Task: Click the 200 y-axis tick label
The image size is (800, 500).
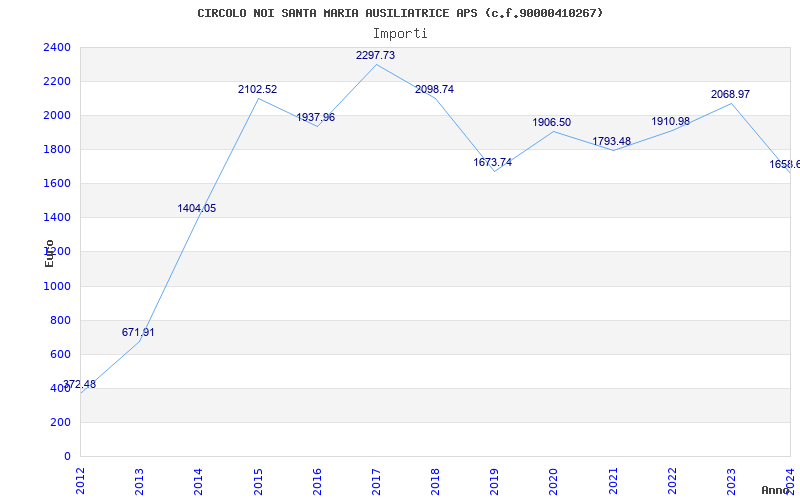Action: click(x=61, y=422)
